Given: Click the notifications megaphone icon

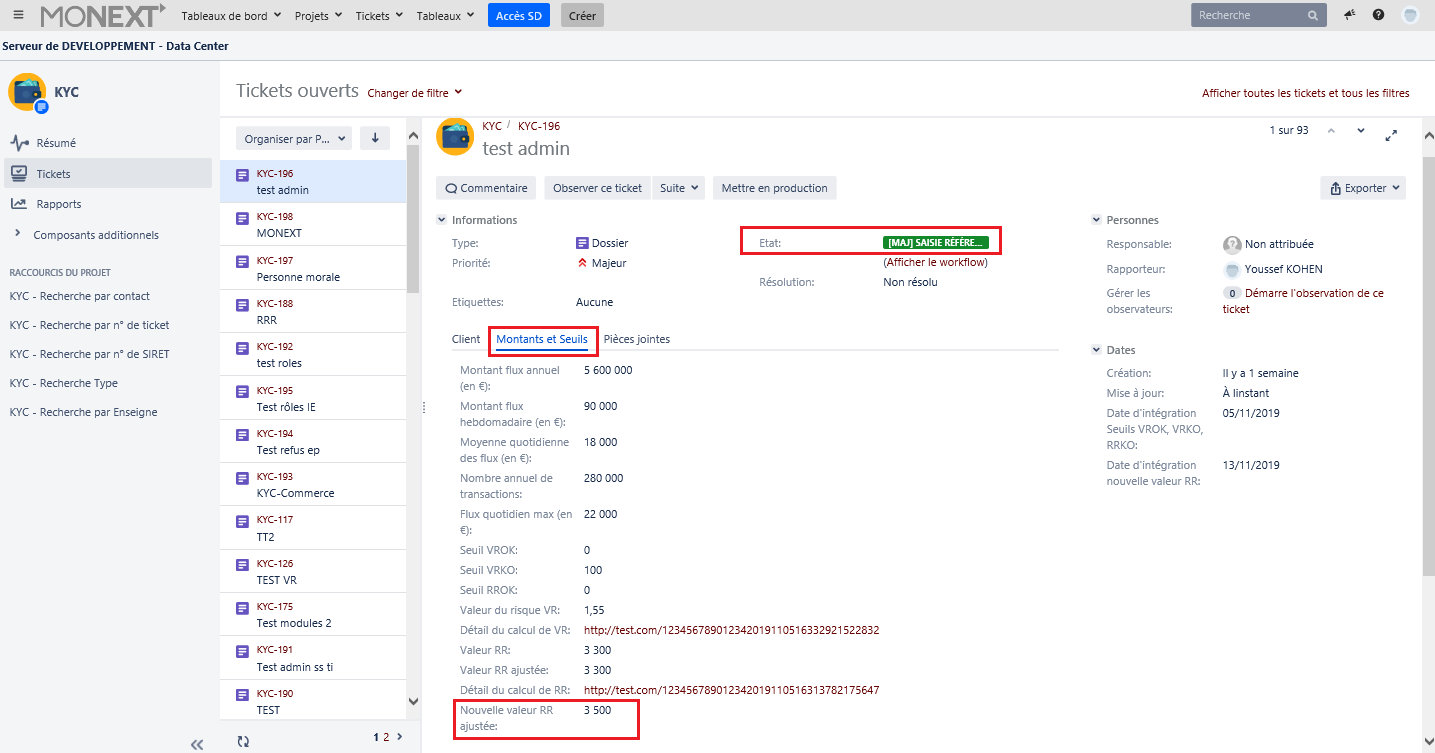Looking at the screenshot, I should (1349, 15).
